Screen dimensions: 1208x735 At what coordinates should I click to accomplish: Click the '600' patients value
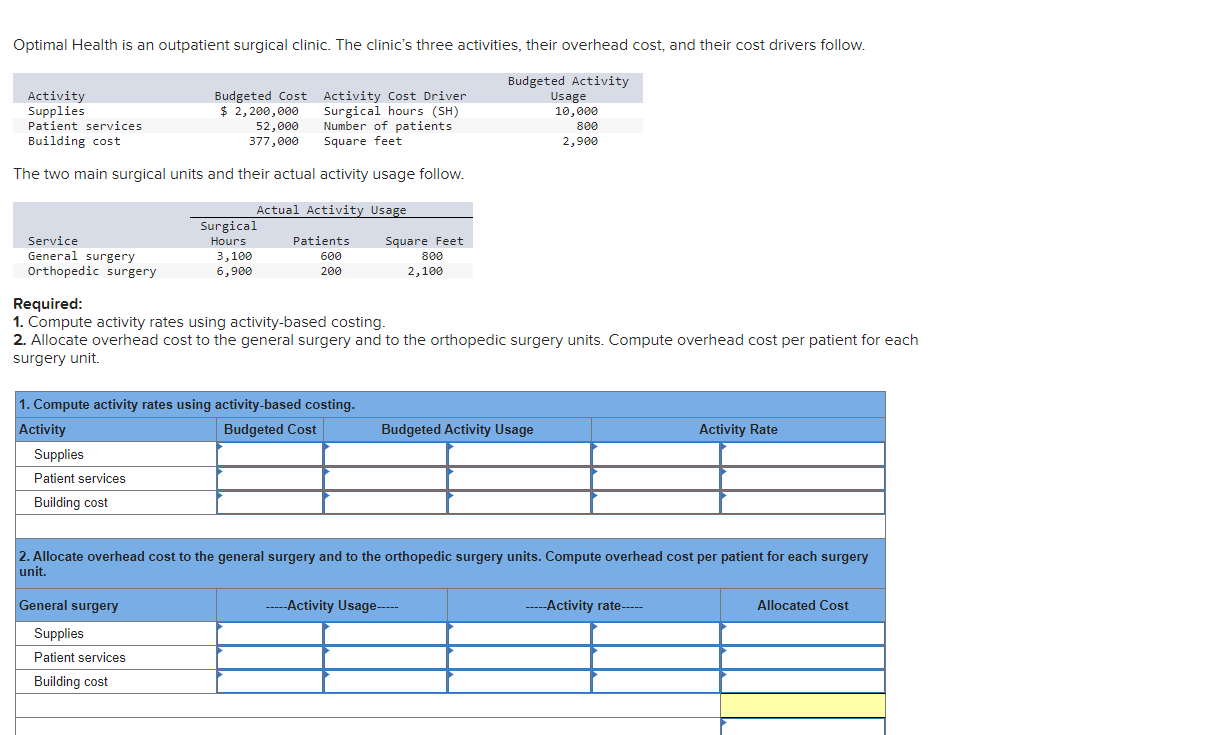coord(330,256)
